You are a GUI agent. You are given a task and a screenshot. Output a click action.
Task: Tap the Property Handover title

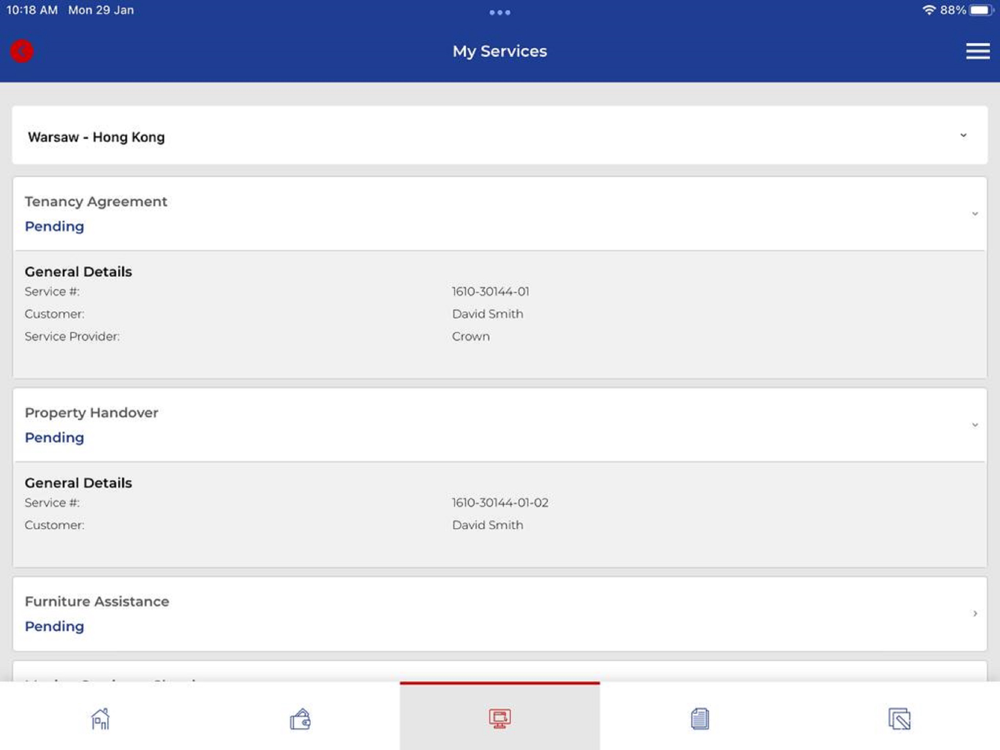[x=91, y=413]
